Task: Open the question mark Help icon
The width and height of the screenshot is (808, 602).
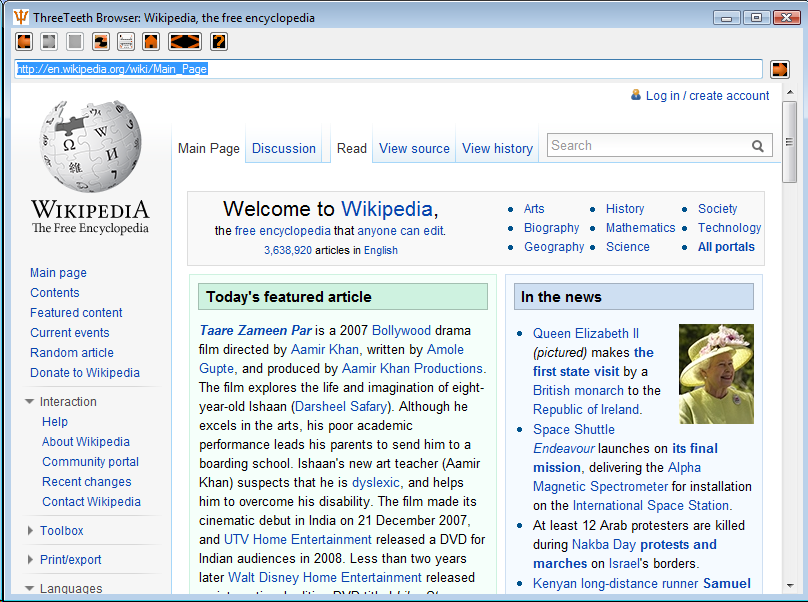Action: [x=219, y=41]
